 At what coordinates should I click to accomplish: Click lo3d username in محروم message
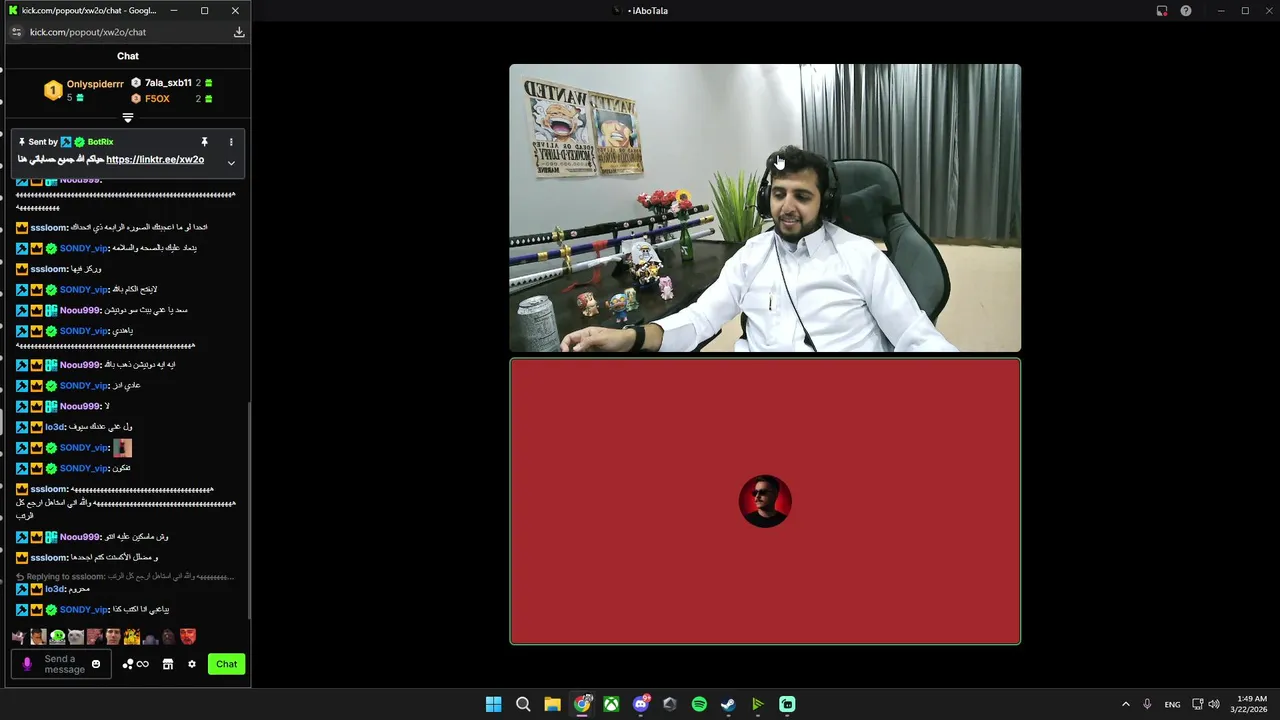tap(54, 589)
